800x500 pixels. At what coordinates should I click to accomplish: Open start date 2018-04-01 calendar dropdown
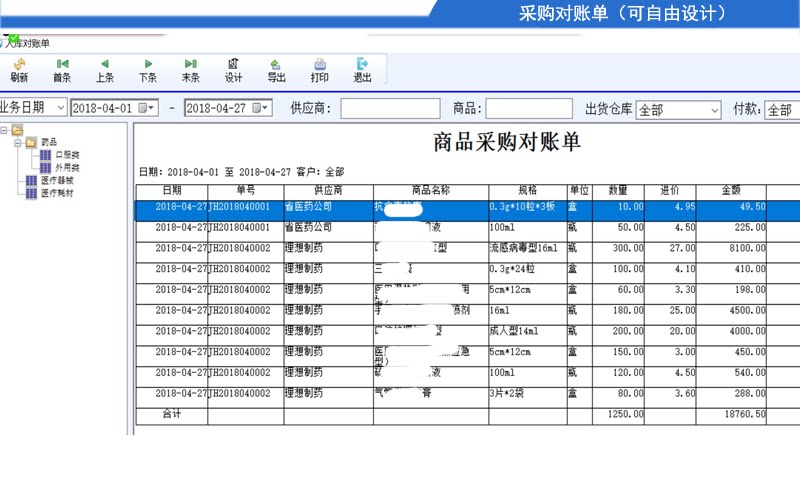[146, 108]
